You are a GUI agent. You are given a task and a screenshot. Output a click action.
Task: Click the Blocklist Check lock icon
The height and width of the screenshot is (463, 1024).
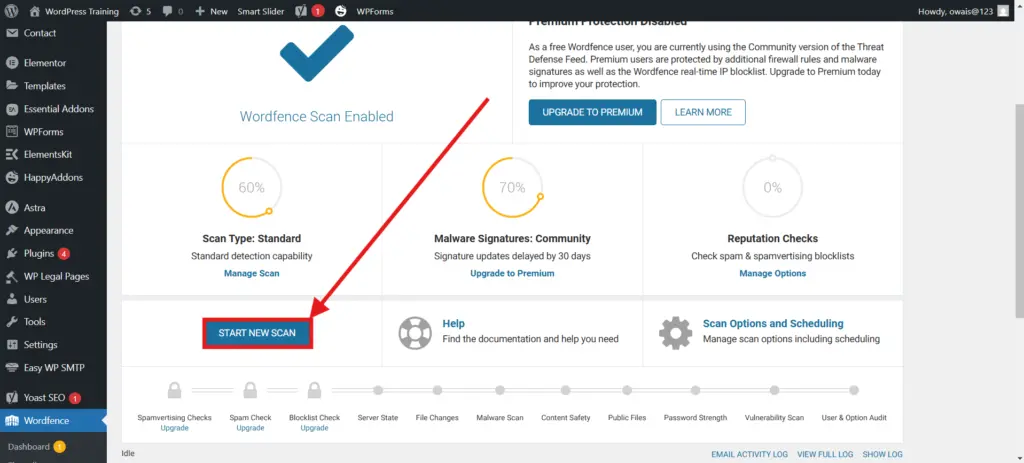(314, 391)
